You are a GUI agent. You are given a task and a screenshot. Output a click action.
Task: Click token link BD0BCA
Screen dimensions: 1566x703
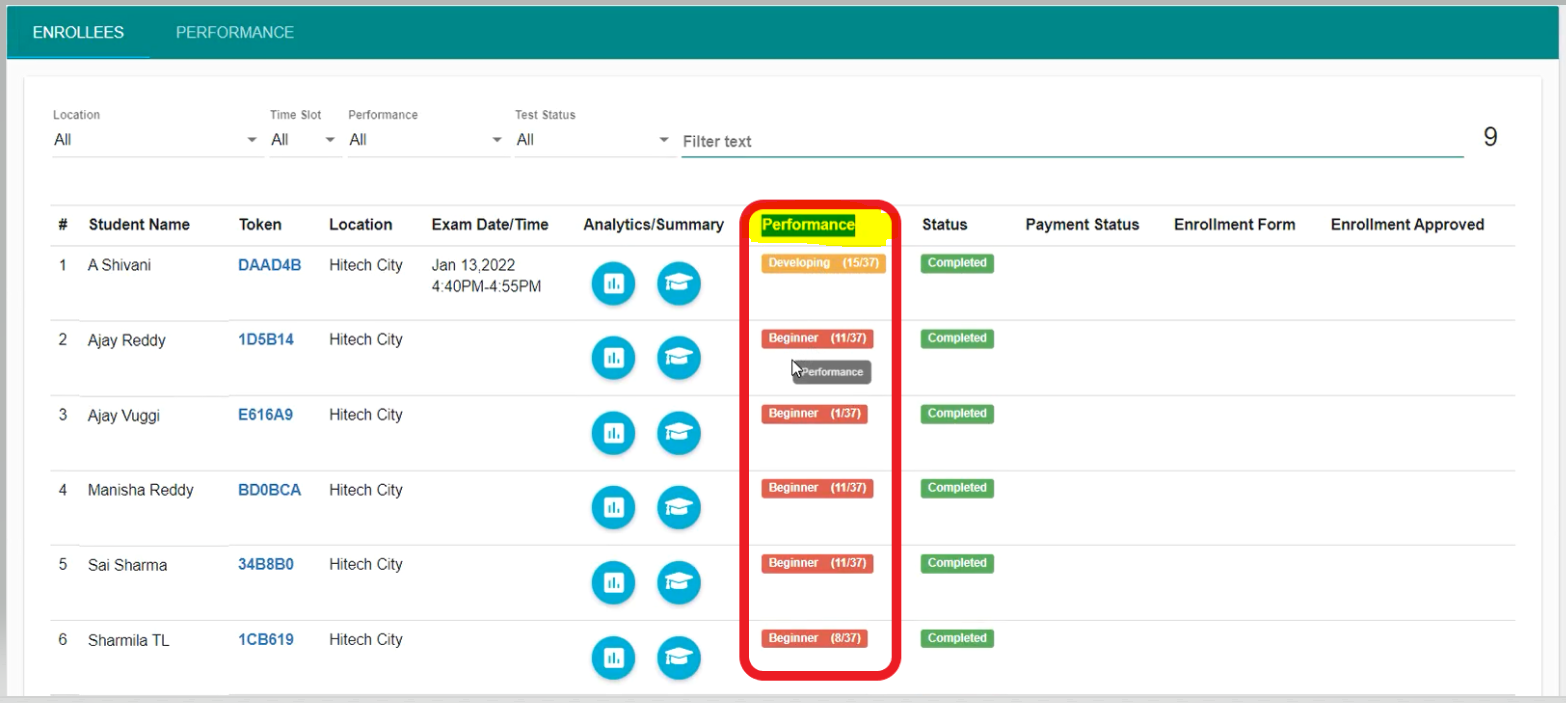click(x=269, y=490)
